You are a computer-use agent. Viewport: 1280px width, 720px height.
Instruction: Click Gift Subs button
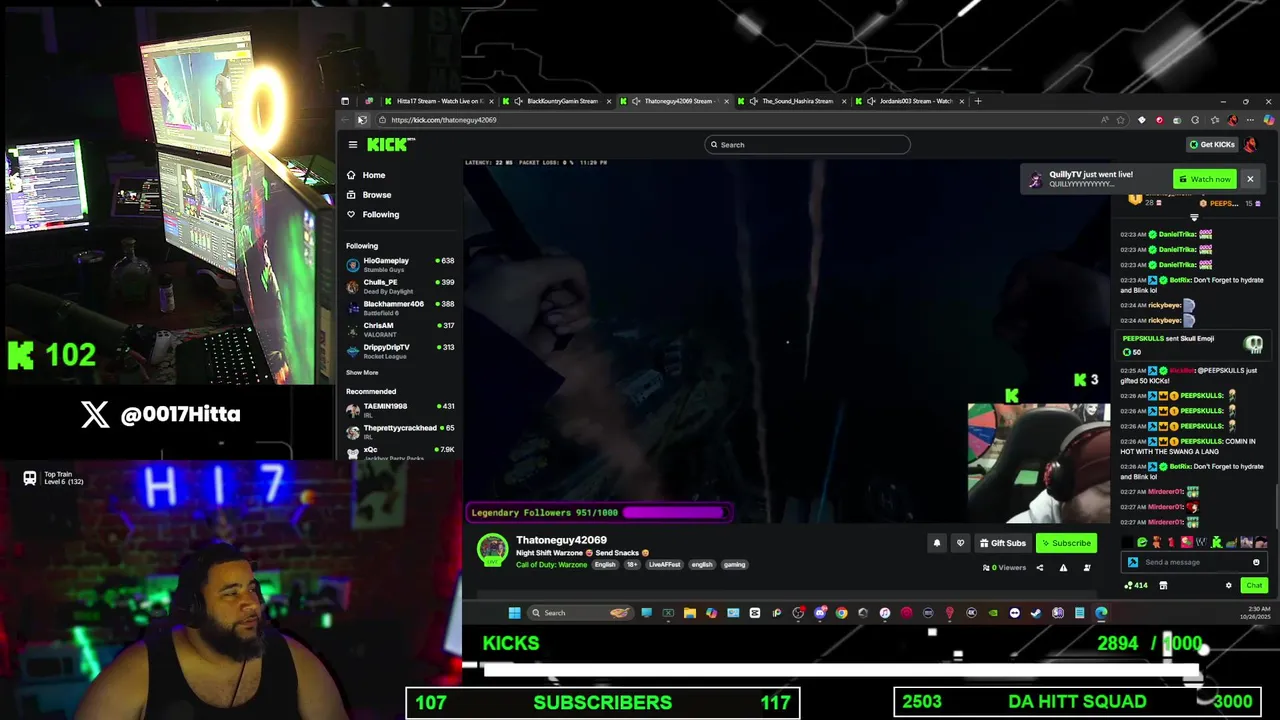click(x=1003, y=543)
